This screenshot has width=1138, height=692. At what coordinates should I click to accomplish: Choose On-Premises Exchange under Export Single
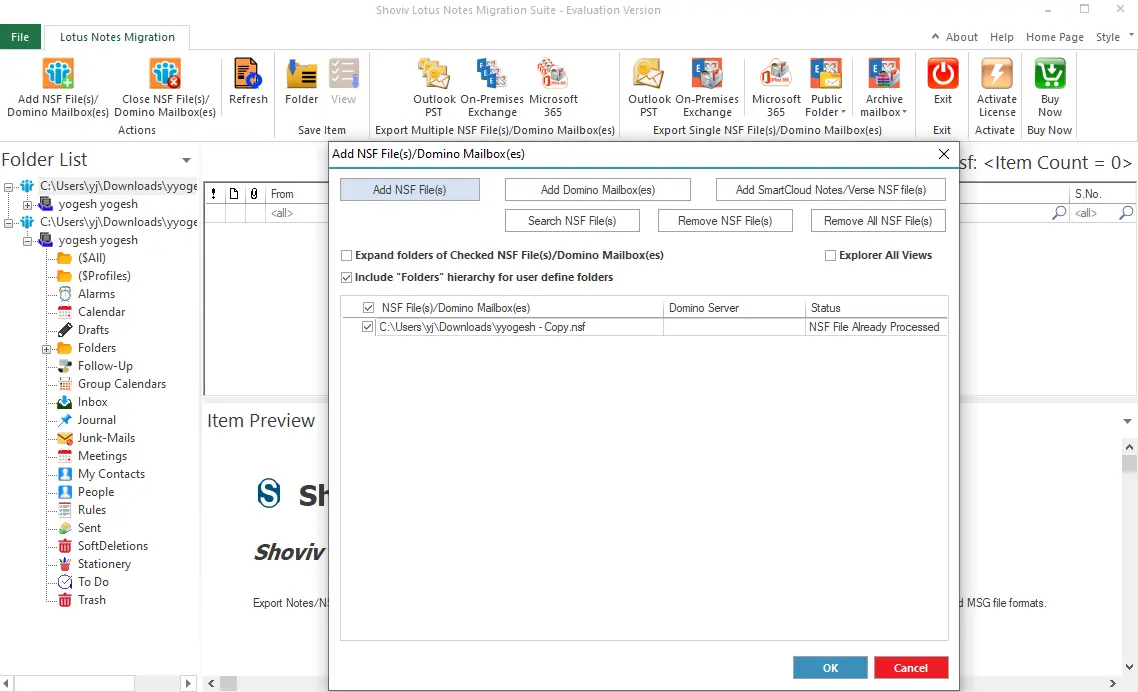[x=707, y=73]
